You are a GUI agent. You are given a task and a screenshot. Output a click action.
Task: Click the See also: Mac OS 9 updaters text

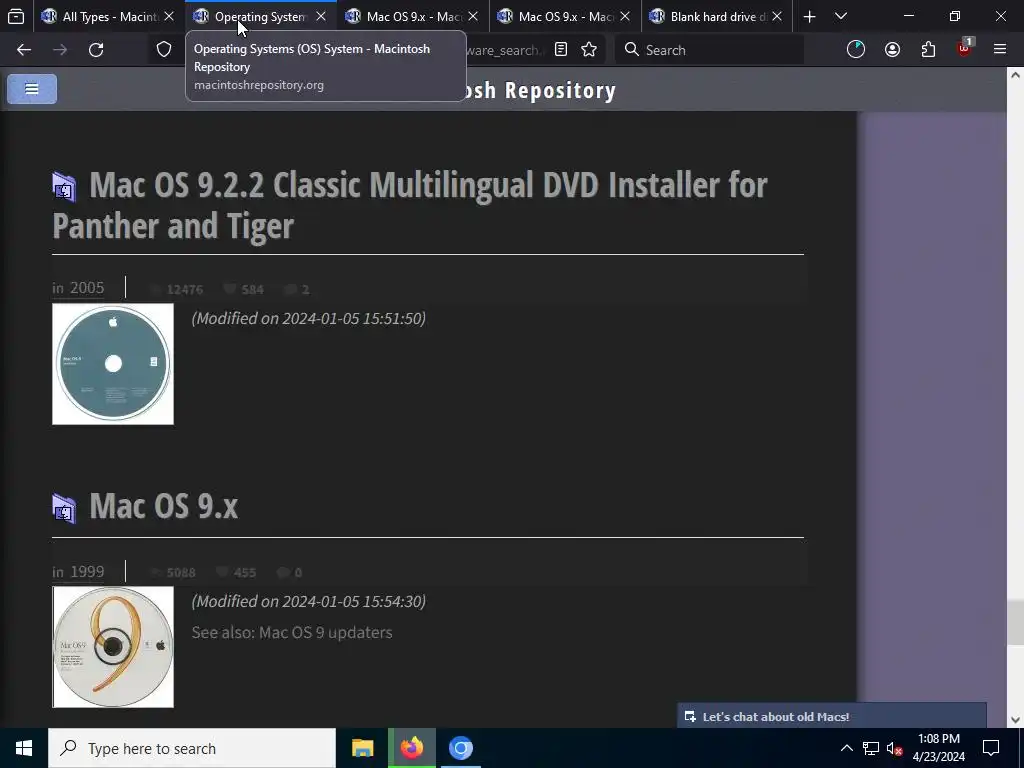292,632
